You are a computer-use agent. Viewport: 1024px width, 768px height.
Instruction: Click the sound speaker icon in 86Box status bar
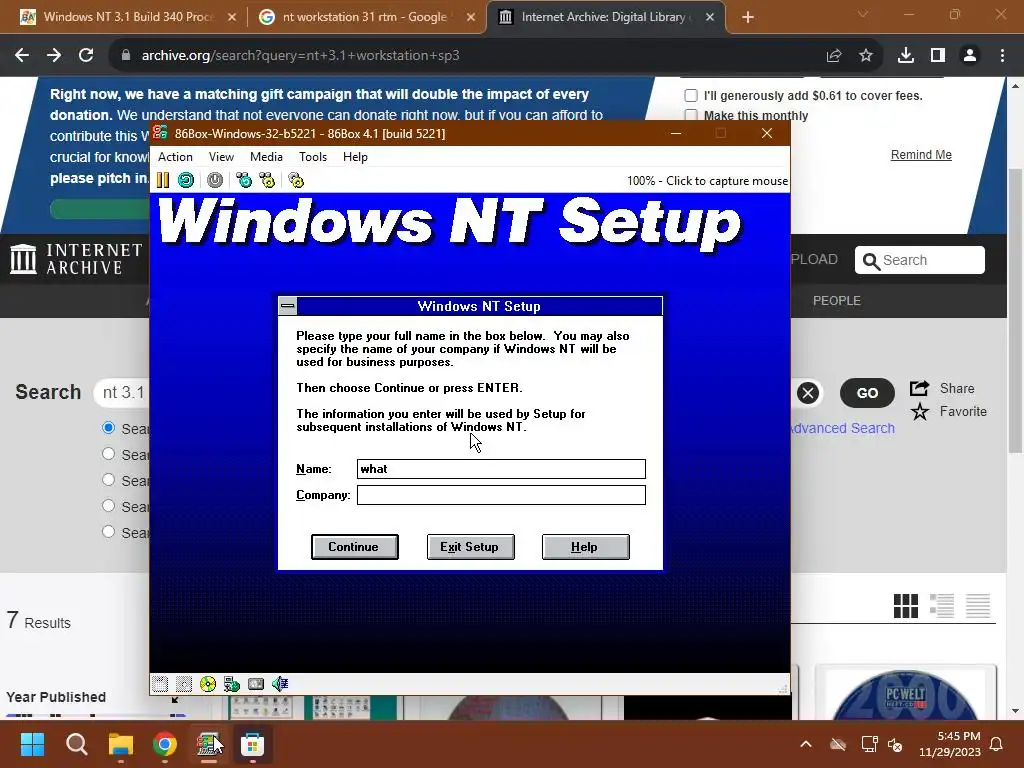click(x=280, y=684)
